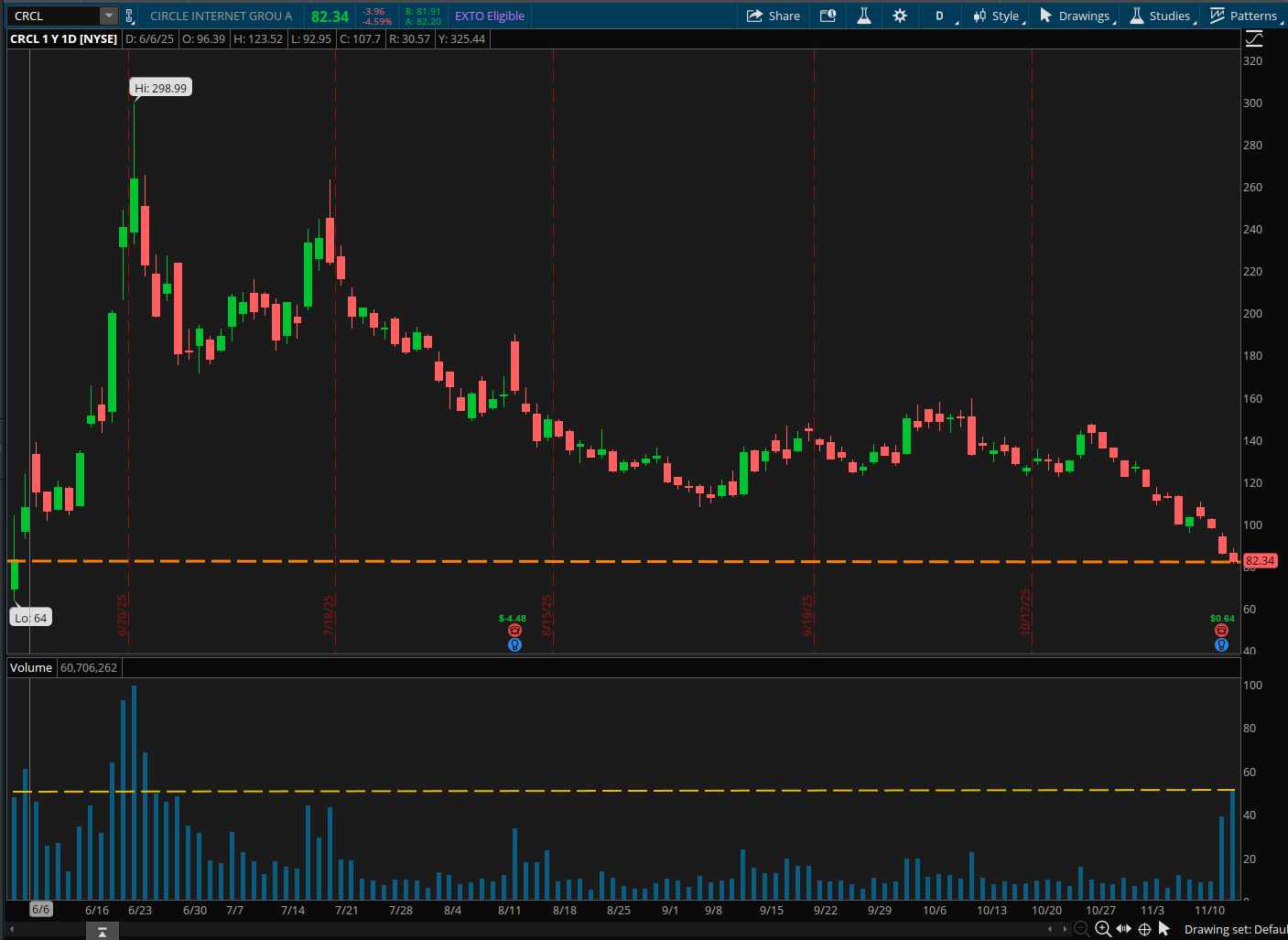Image resolution: width=1288 pixels, height=940 pixels.
Task: Click the Patterns chart icon
Action: point(1217,16)
